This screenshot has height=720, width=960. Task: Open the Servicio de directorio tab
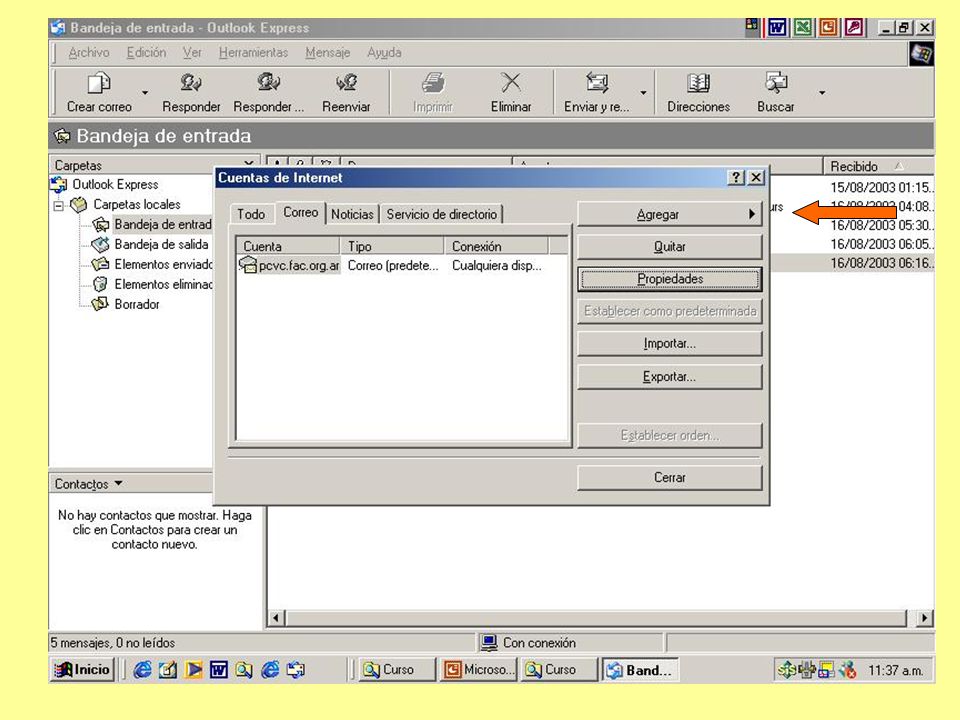click(x=441, y=214)
